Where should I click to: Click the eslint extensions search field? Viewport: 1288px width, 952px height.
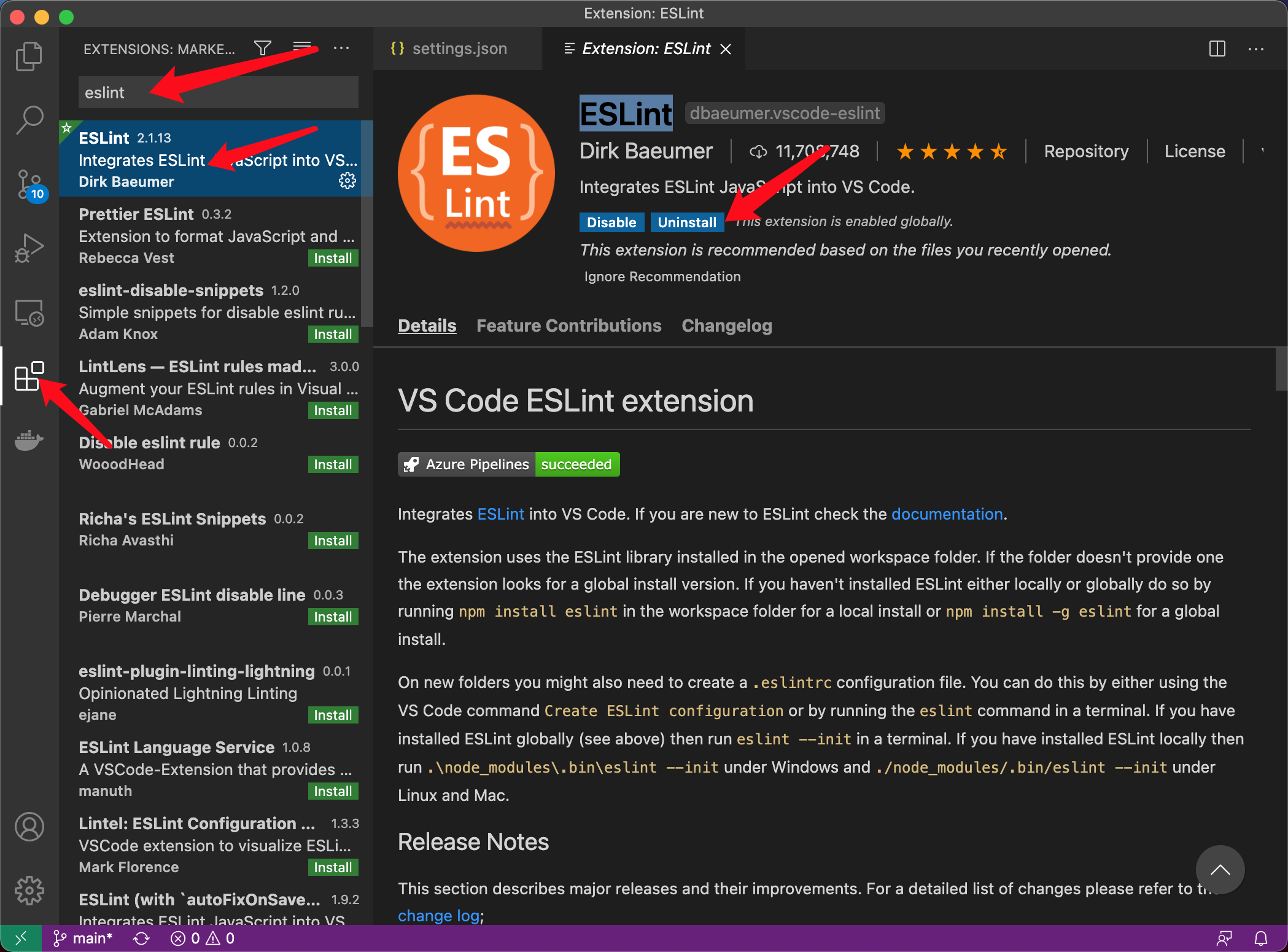(218, 93)
